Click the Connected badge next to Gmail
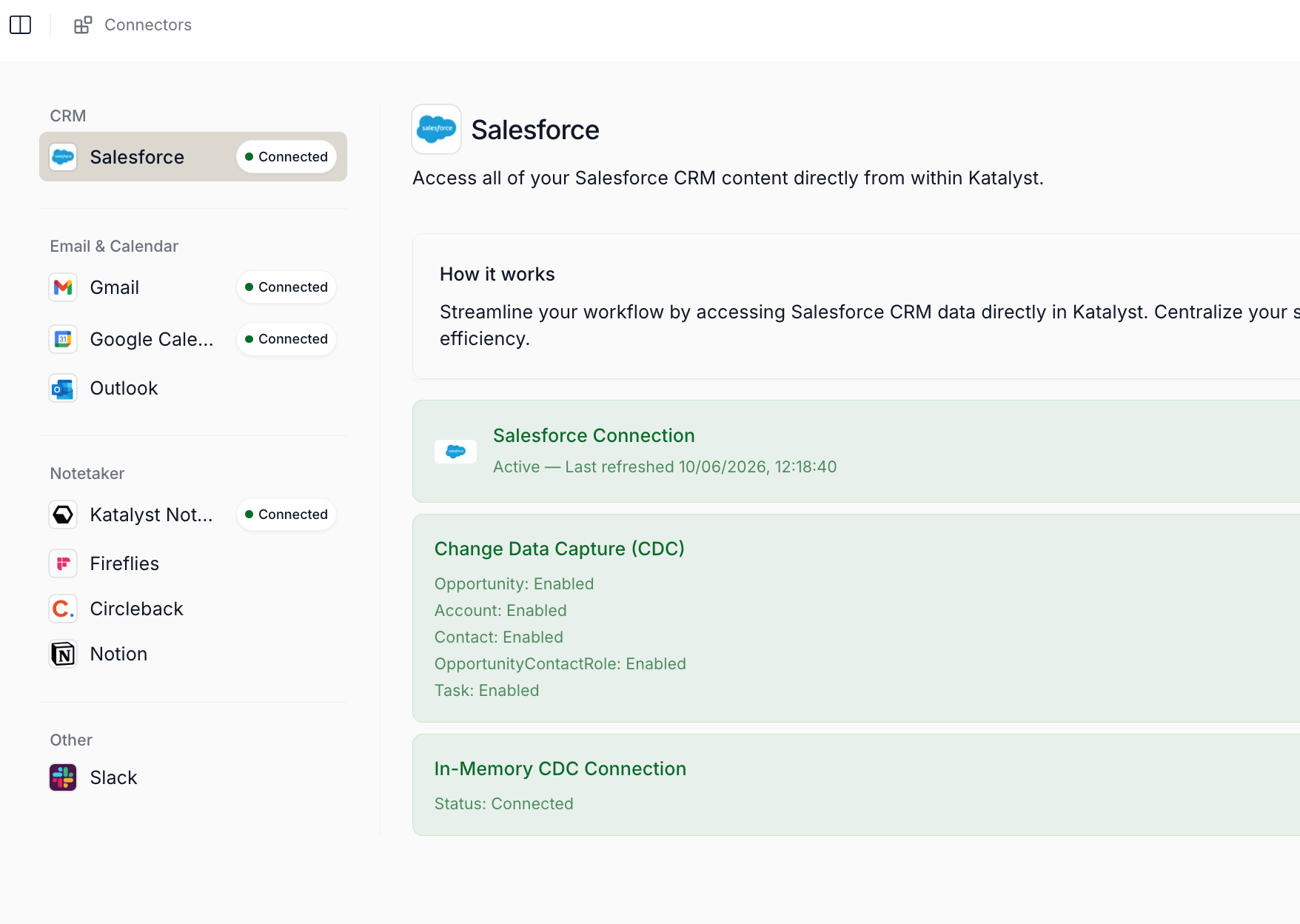 pos(287,287)
